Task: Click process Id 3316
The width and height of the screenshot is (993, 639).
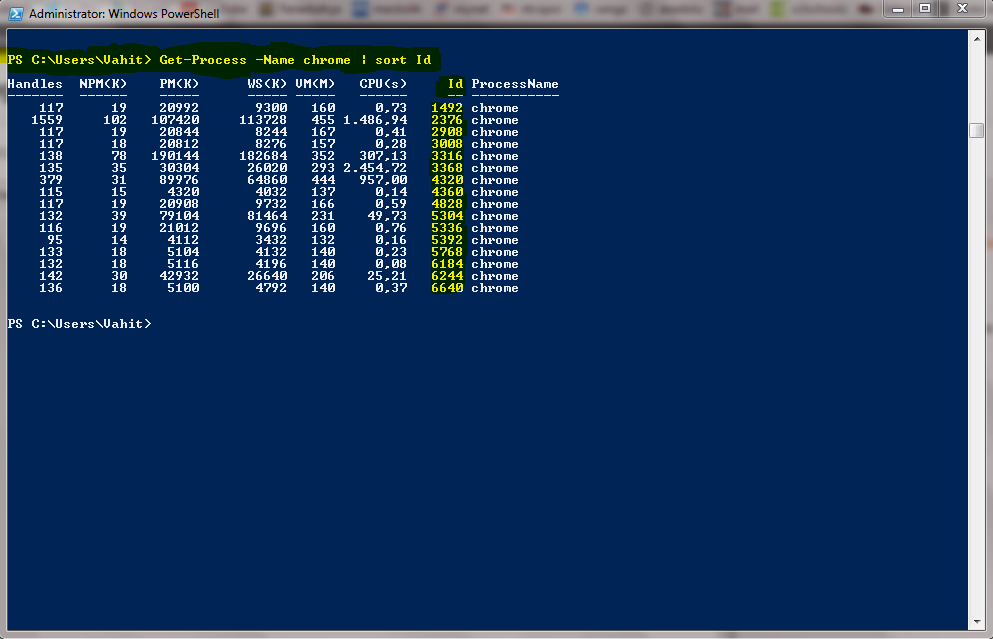Action: click(447, 156)
